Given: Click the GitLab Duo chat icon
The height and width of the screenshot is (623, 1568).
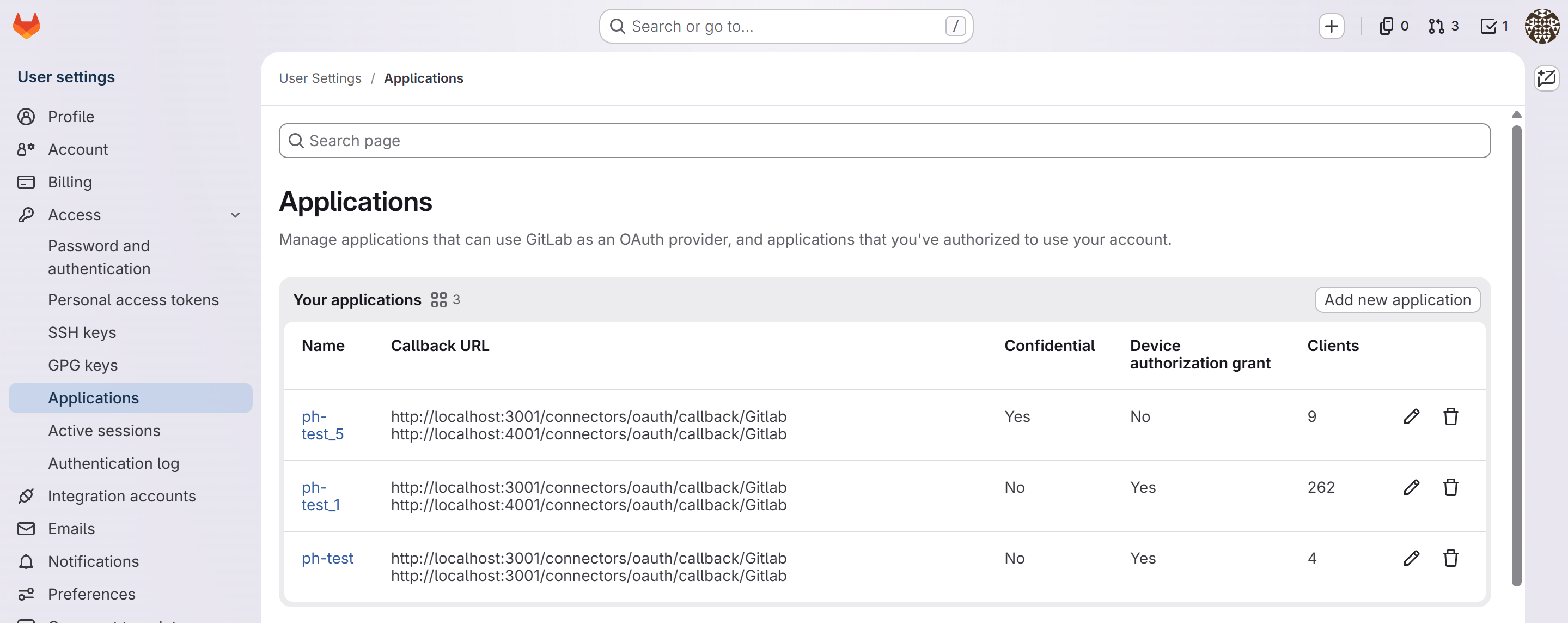Looking at the screenshot, I should (1546, 78).
